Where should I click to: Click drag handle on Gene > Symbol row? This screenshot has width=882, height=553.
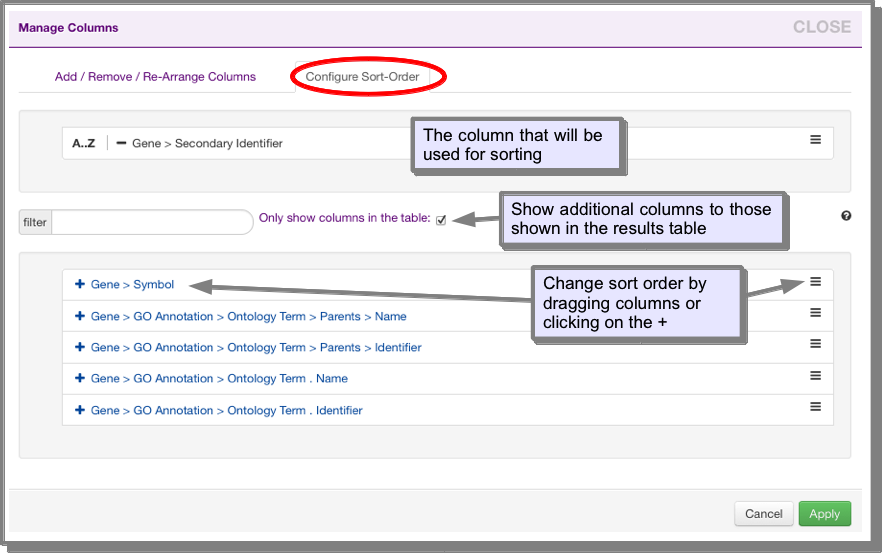click(816, 281)
